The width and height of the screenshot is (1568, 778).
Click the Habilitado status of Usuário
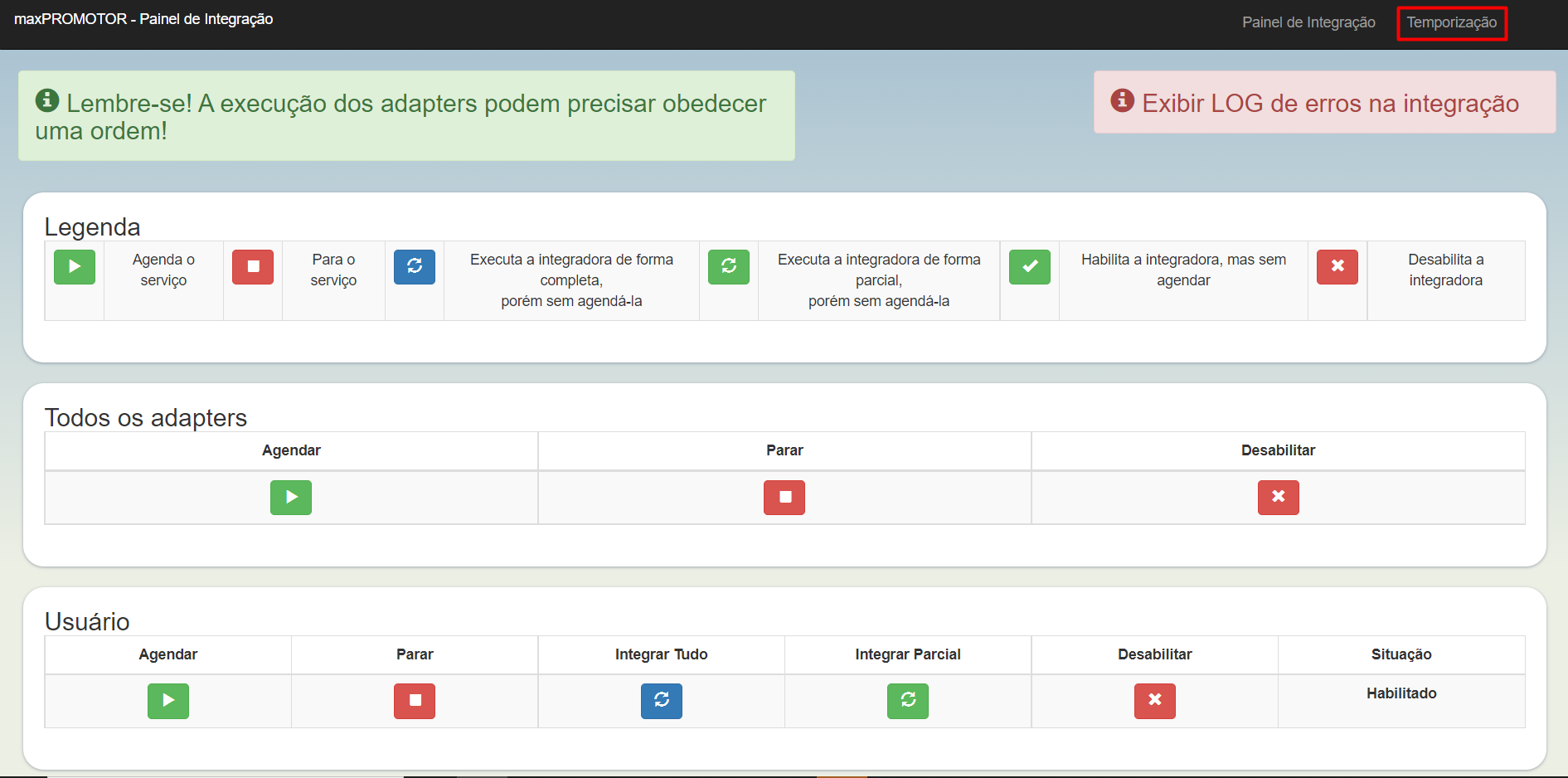tap(1401, 693)
